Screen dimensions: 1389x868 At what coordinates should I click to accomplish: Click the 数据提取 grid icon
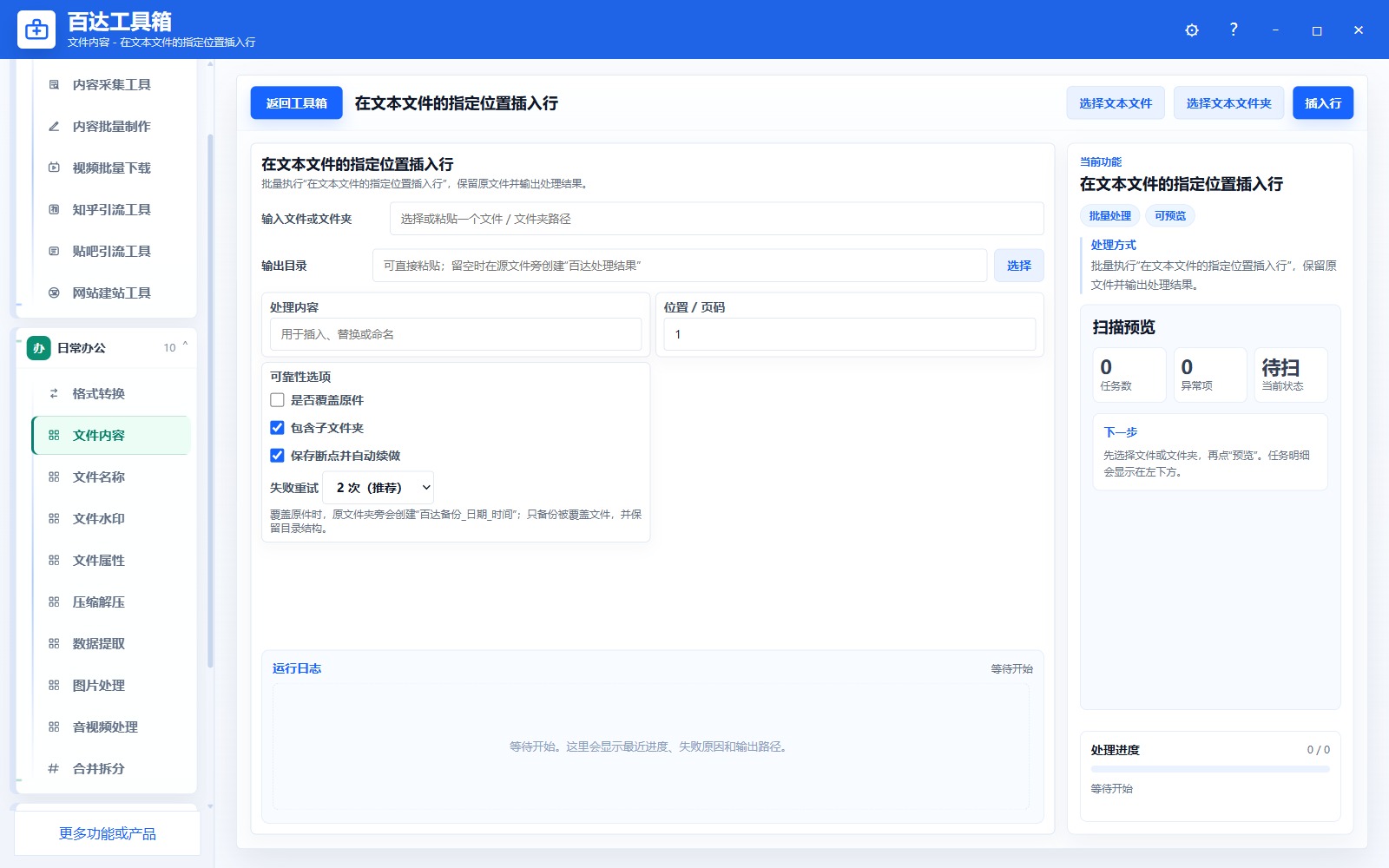point(54,644)
